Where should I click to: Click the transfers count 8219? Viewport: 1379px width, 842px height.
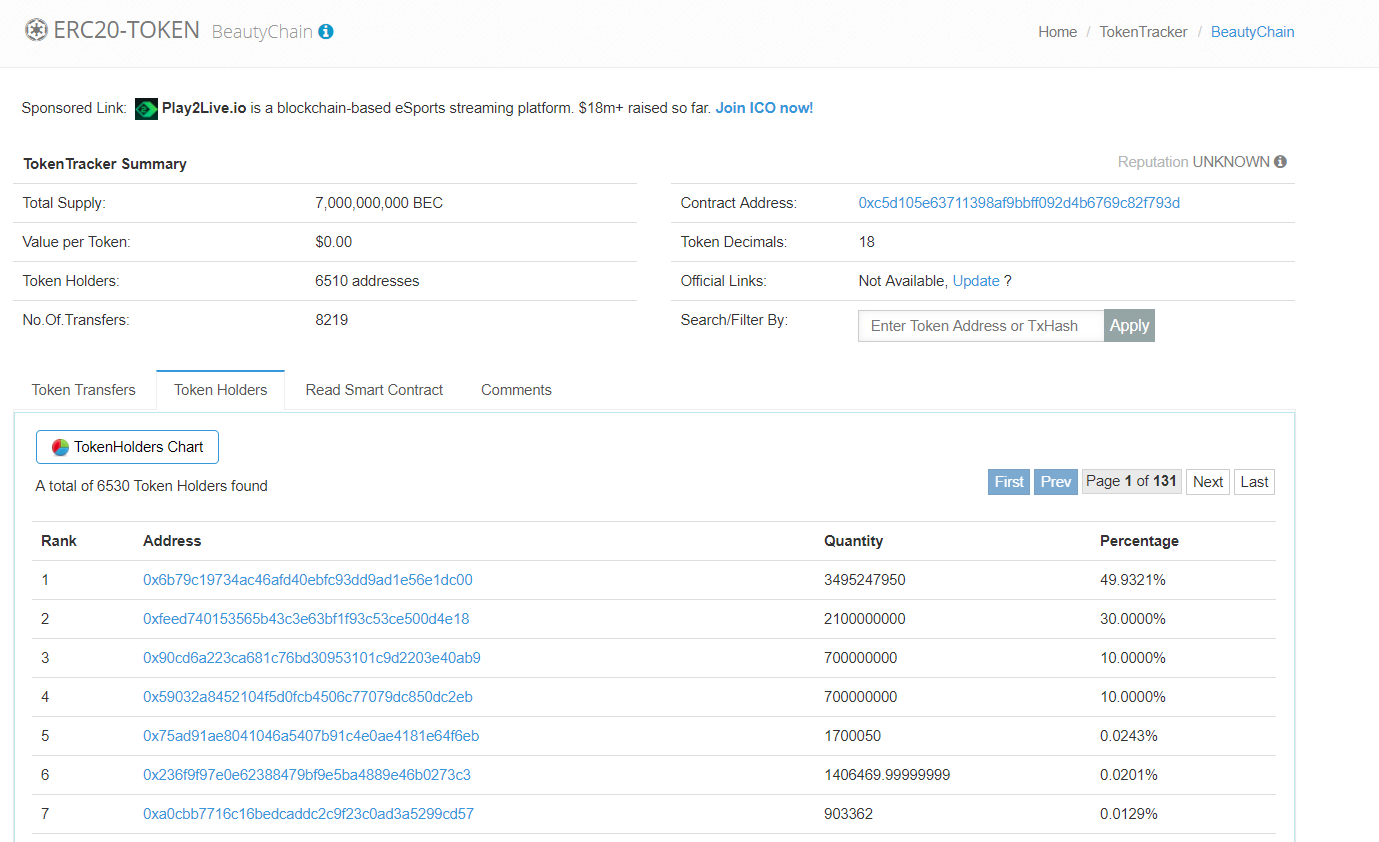click(331, 320)
